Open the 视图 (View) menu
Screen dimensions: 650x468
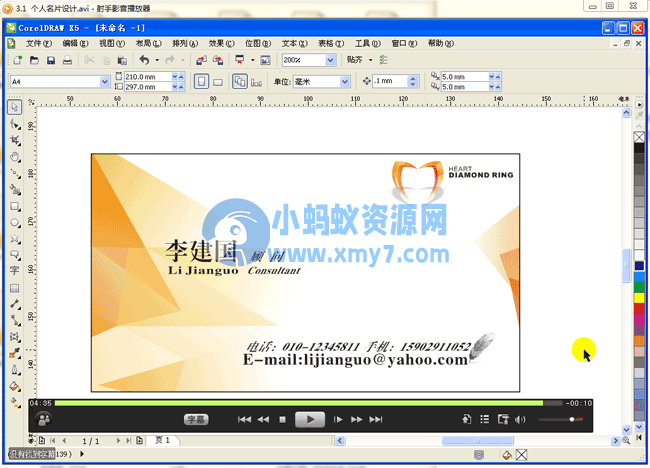[112, 43]
